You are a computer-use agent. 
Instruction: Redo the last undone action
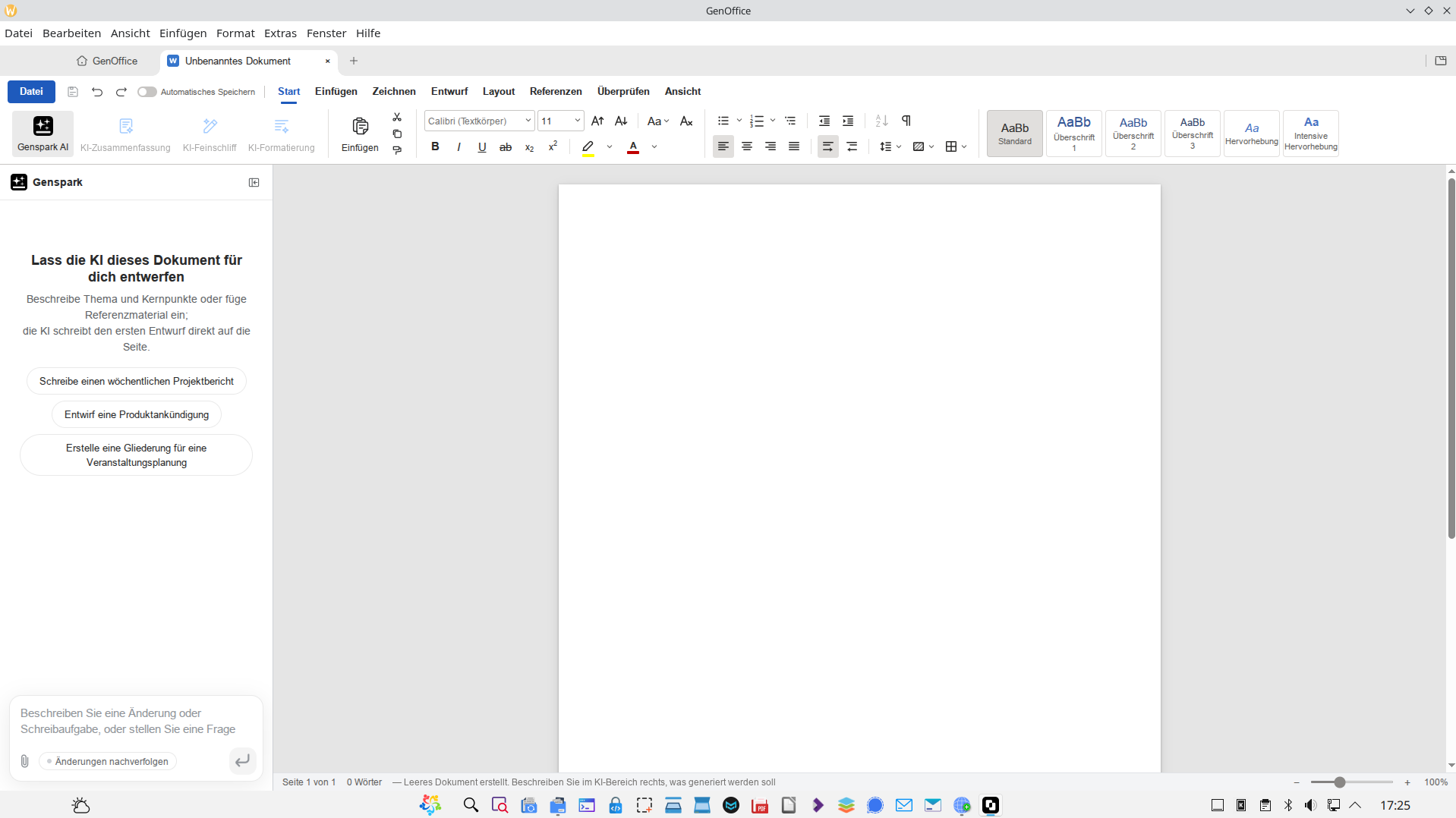pyautogui.click(x=121, y=92)
